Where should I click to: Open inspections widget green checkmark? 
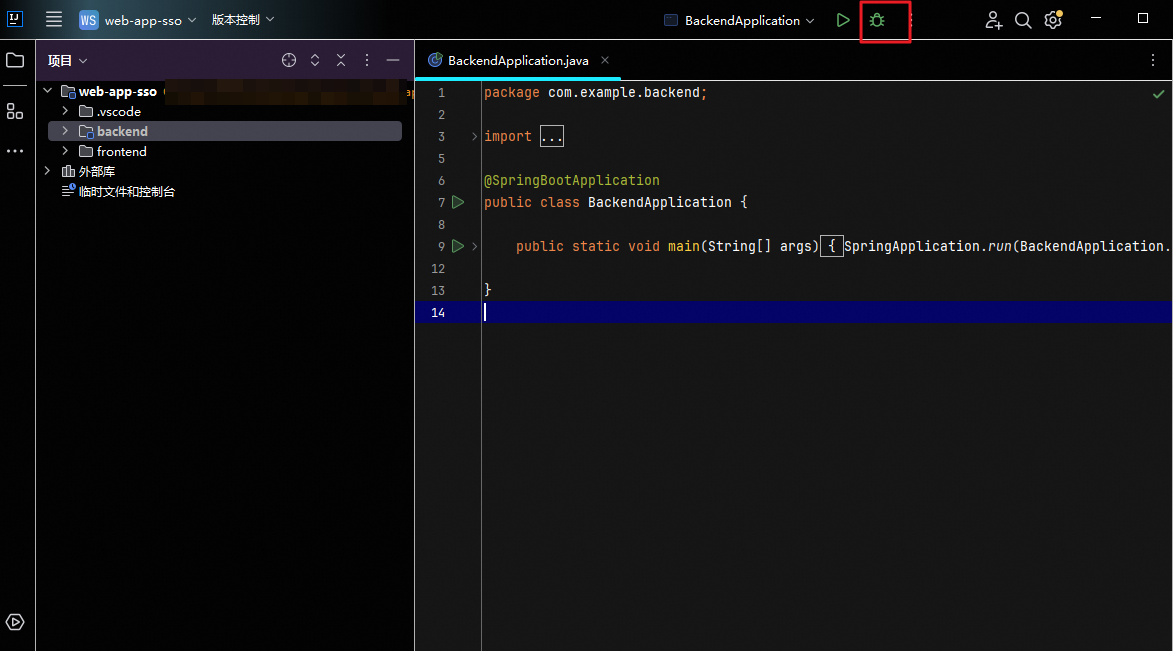coord(1158,94)
